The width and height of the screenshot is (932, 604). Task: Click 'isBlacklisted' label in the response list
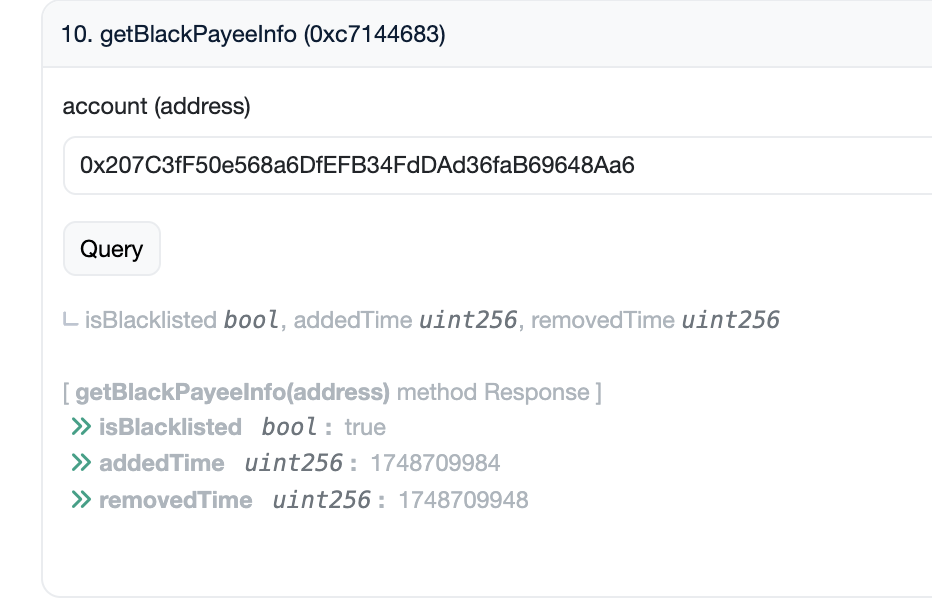[x=170, y=427]
